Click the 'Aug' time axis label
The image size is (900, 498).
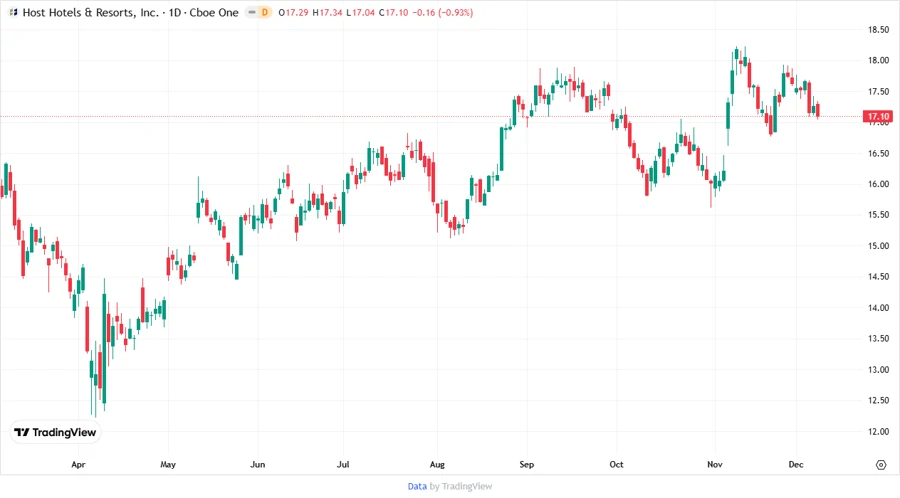click(437, 464)
